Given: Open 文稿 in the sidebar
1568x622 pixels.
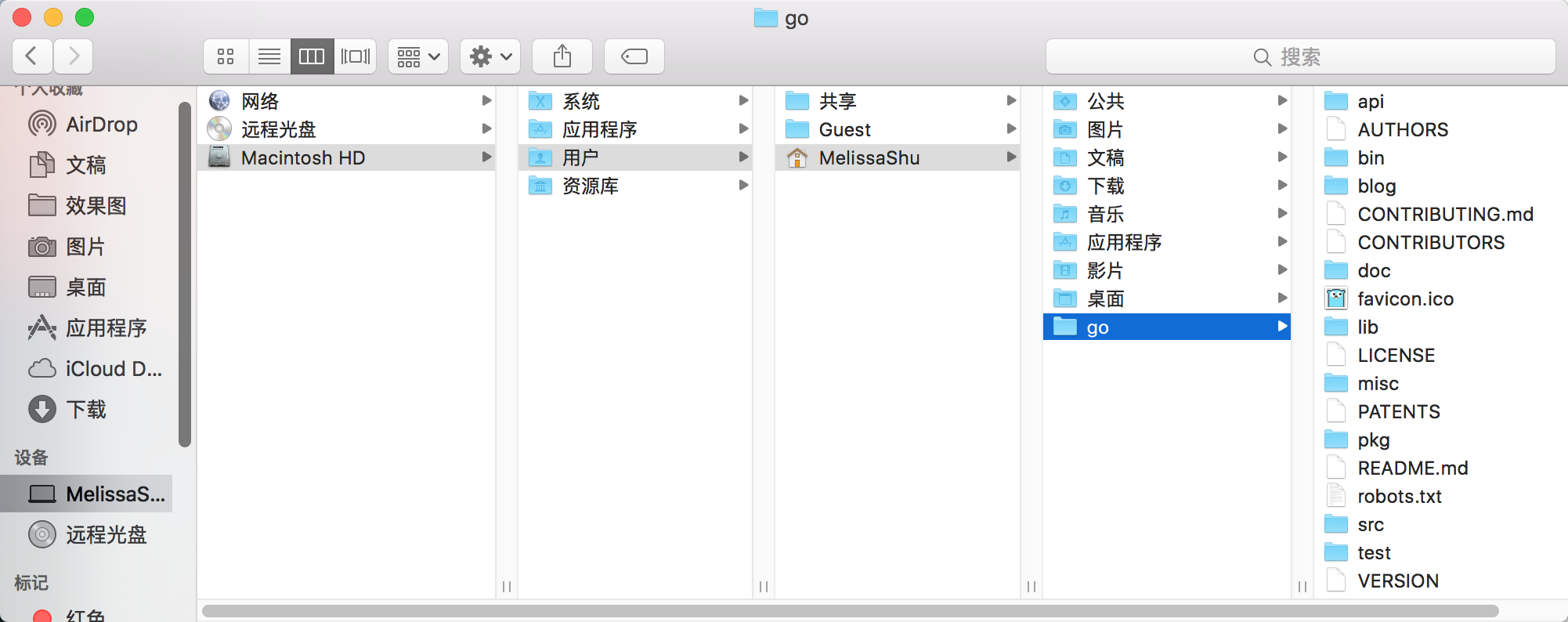Looking at the screenshot, I should (86, 165).
